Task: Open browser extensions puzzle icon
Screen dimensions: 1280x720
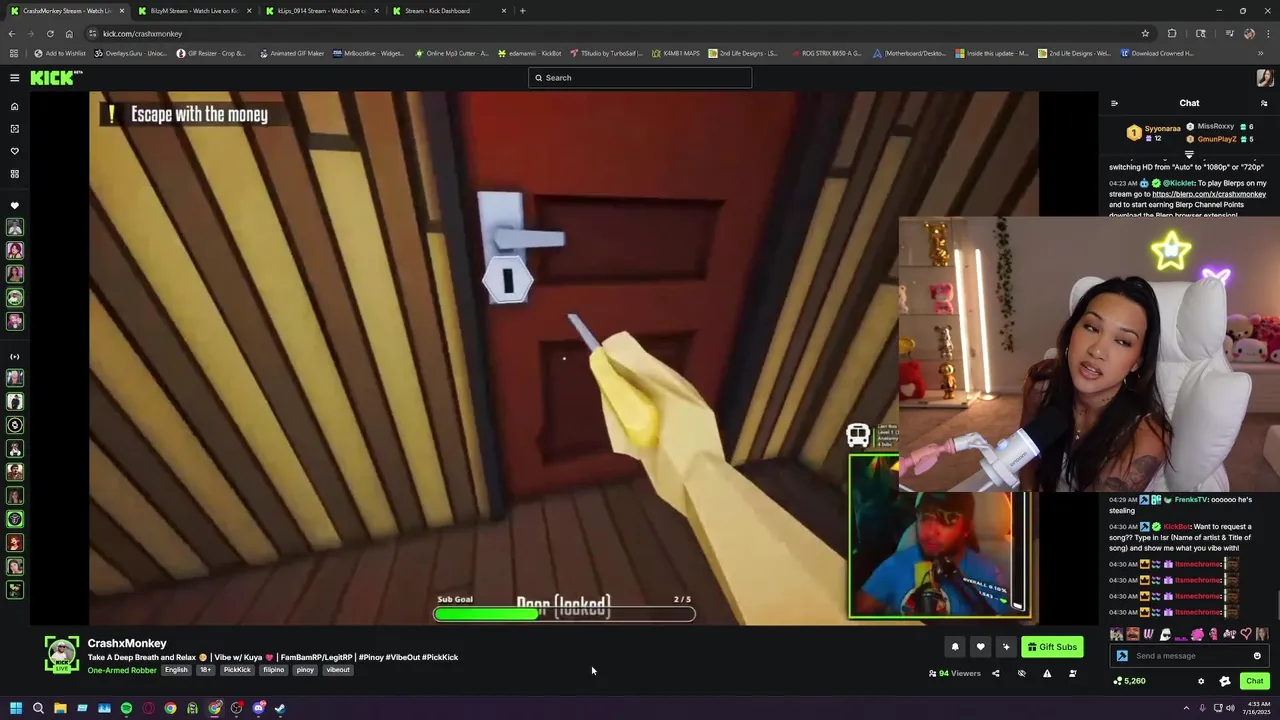Action: (1172, 34)
